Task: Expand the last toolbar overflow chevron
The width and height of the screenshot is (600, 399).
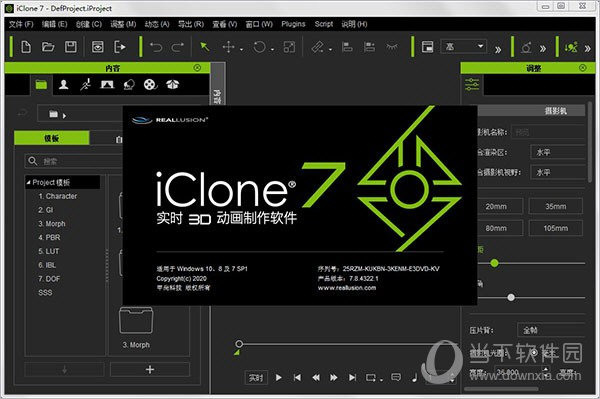Action: (x=587, y=49)
